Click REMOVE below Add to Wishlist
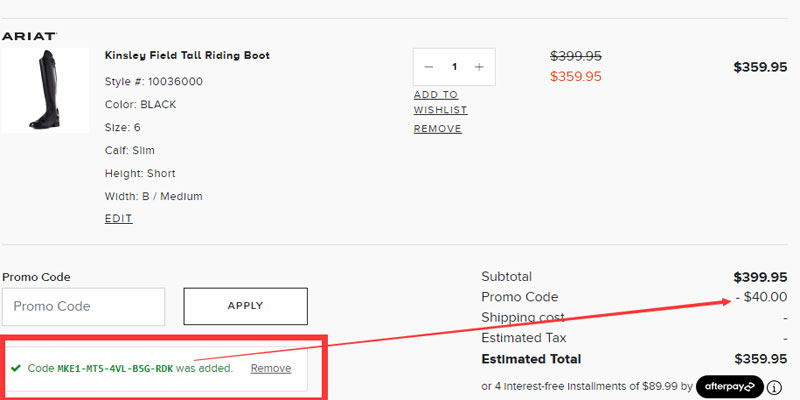Screen dimensions: 800x400 437,129
